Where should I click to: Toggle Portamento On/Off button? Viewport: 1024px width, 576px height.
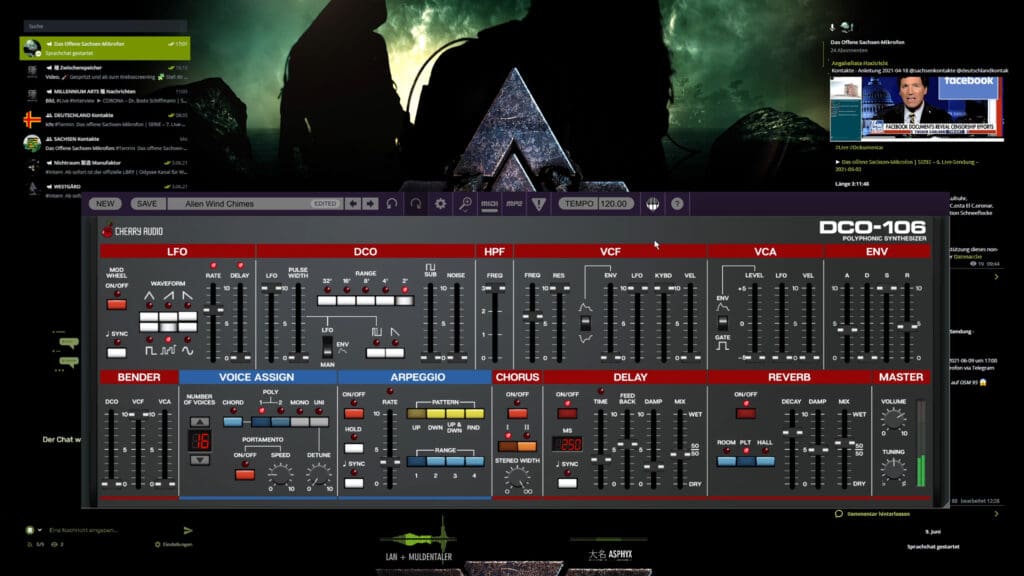pyautogui.click(x=245, y=474)
